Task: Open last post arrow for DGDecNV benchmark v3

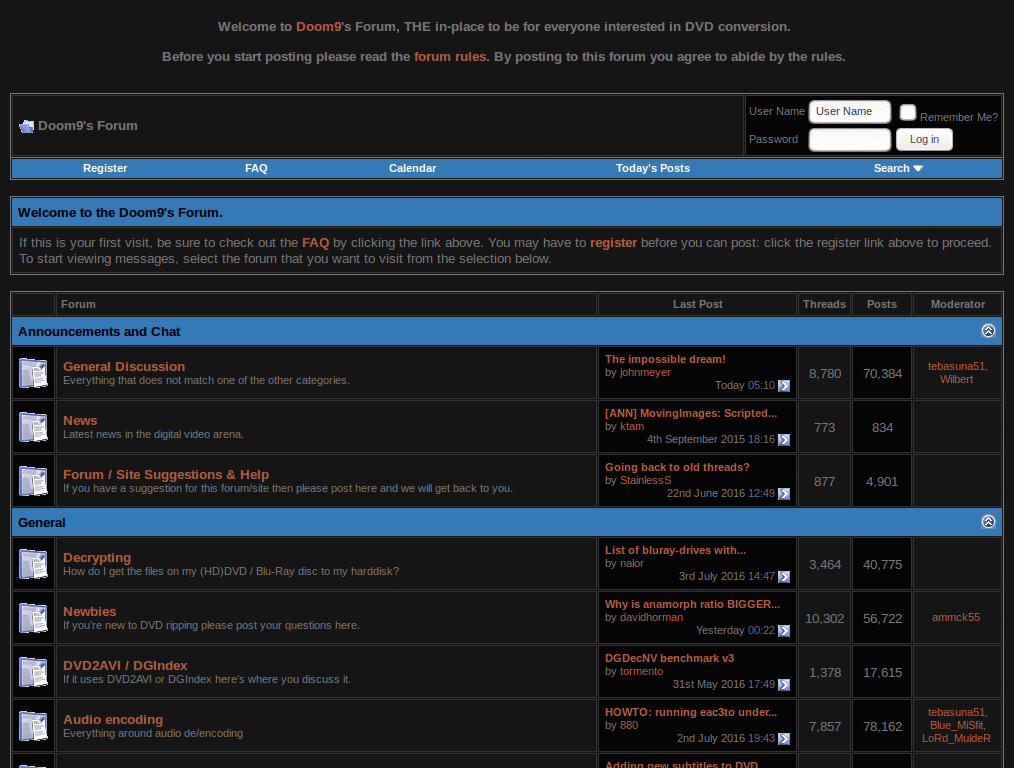Action: [x=784, y=685]
